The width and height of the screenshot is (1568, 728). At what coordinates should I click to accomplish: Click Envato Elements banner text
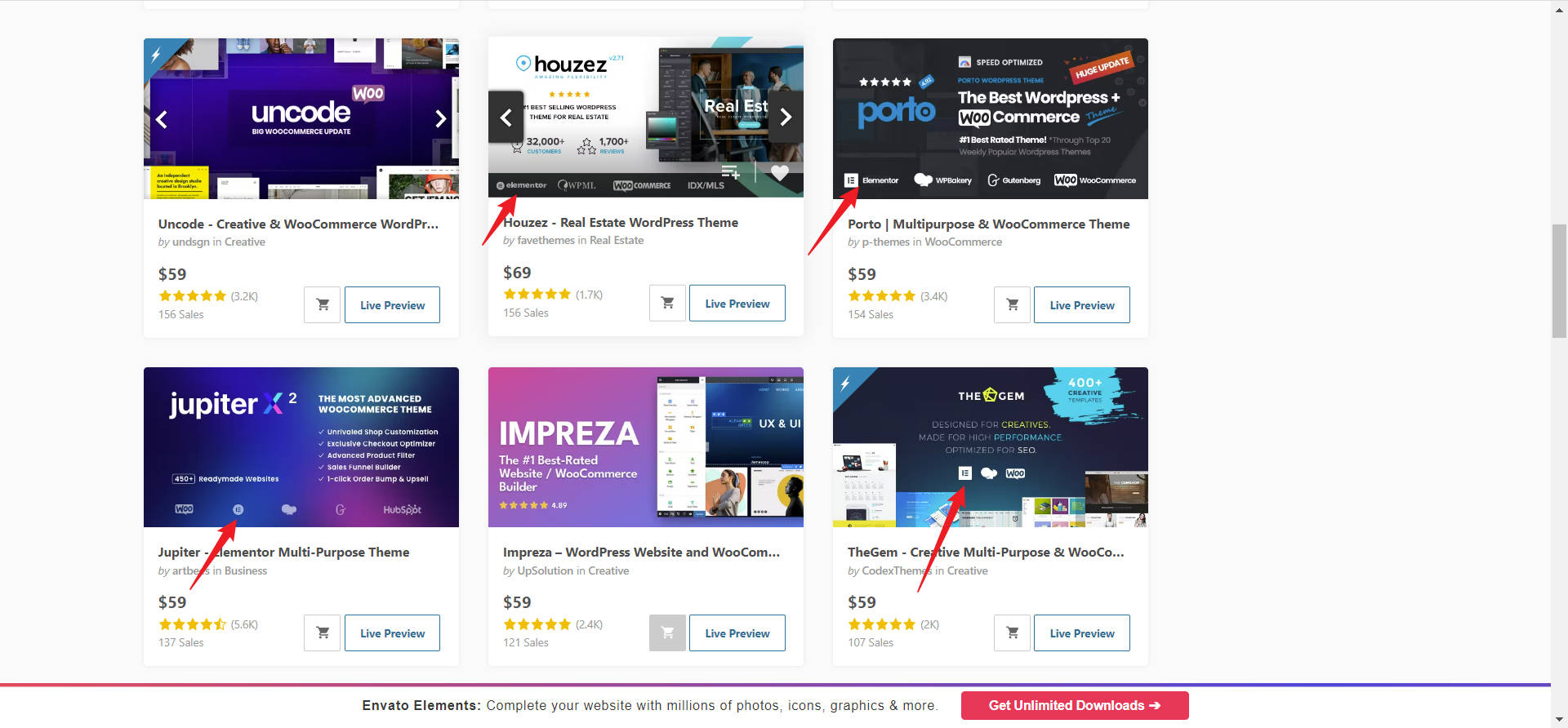coord(650,705)
